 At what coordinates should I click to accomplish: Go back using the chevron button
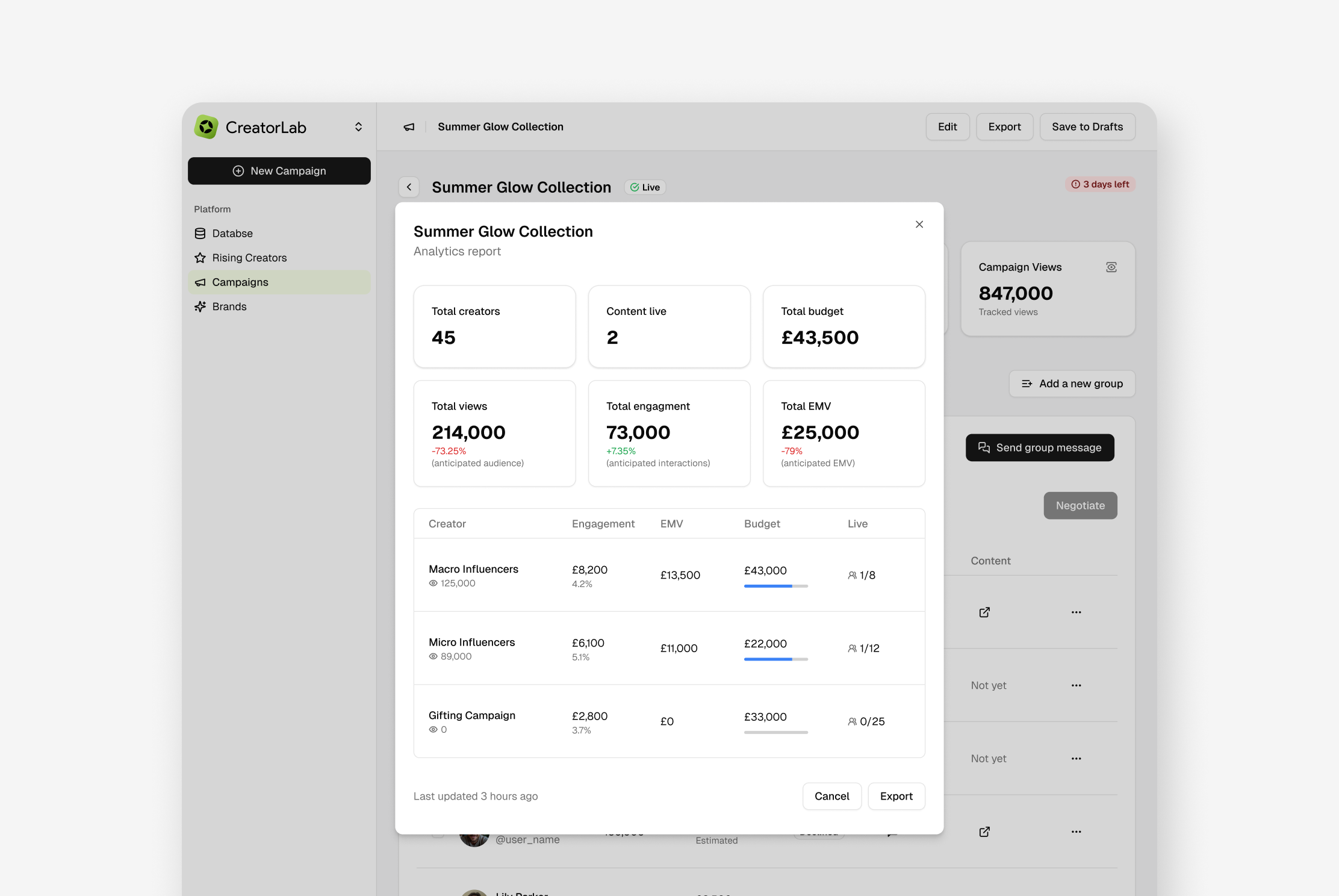tap(409, 187)
